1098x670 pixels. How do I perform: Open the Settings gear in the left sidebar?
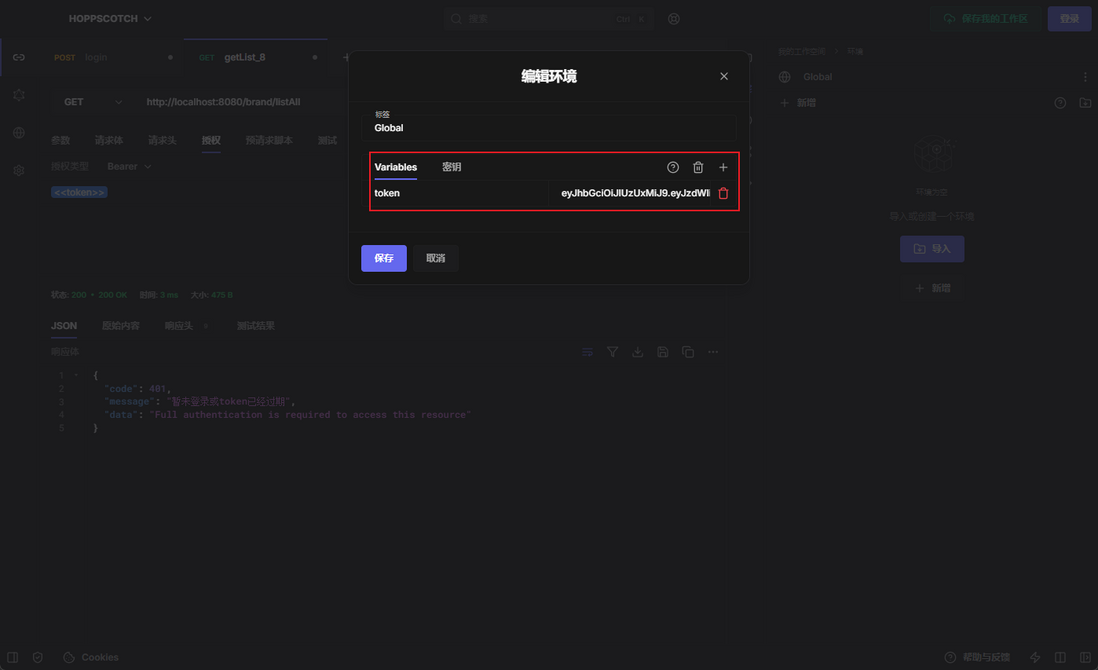(18, 170)
